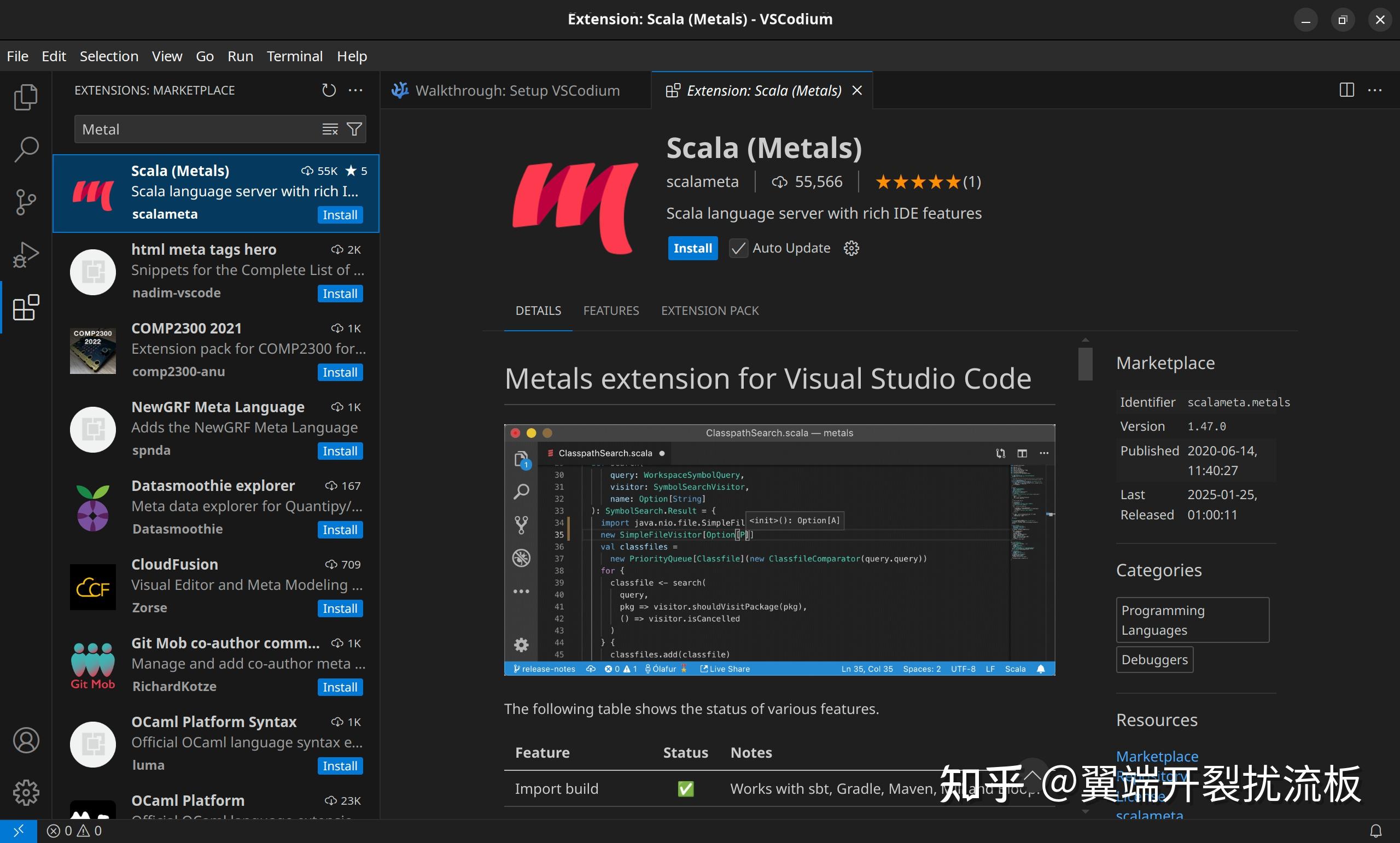Collapse the feature table with the chevron button
This screenshot has width=1400, height=843.
pos(1033,775)
